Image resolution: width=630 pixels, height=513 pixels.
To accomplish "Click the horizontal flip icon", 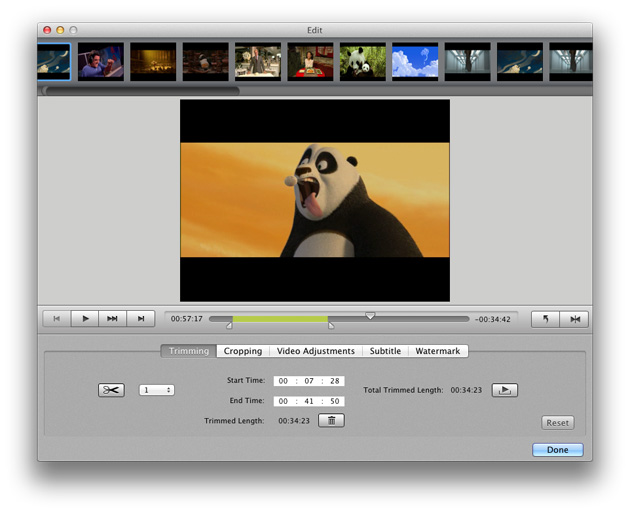I will tap(574, 319).
